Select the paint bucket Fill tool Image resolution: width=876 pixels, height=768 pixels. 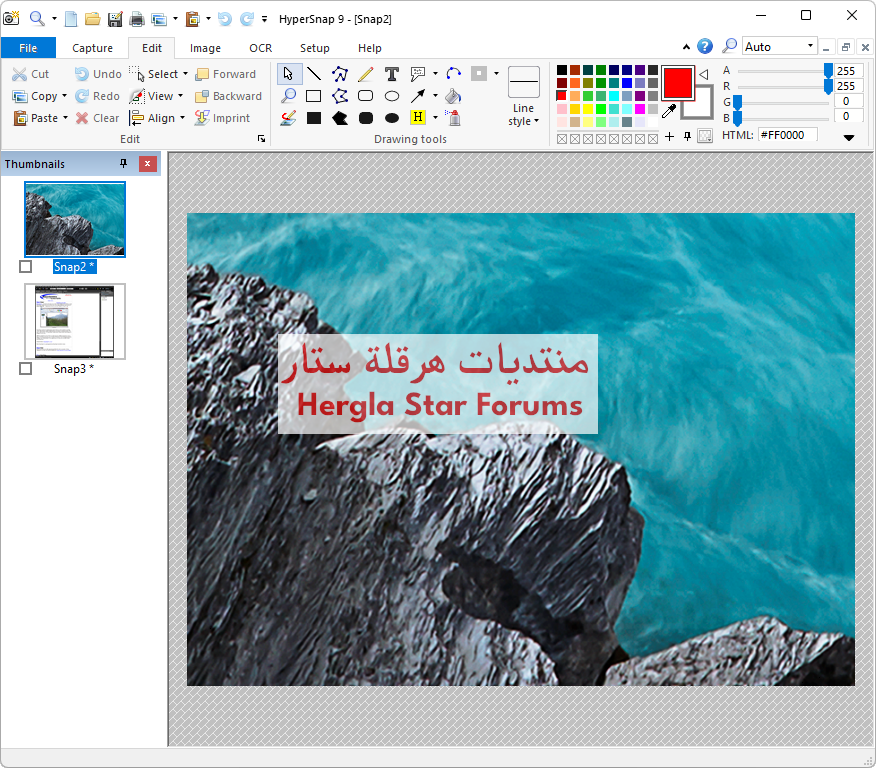point(454,96)
